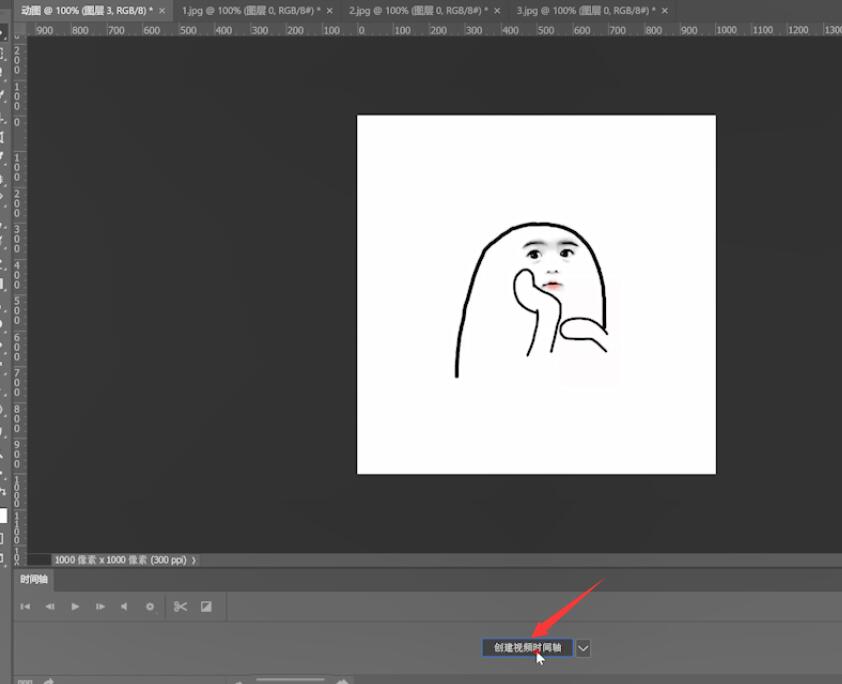Click the timeline zoom slider at bottom

[x=291, y=680]
